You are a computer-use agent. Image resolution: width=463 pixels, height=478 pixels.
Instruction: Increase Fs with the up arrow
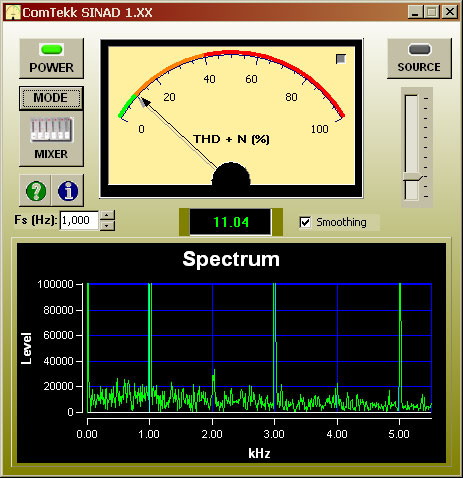(107, 215)
